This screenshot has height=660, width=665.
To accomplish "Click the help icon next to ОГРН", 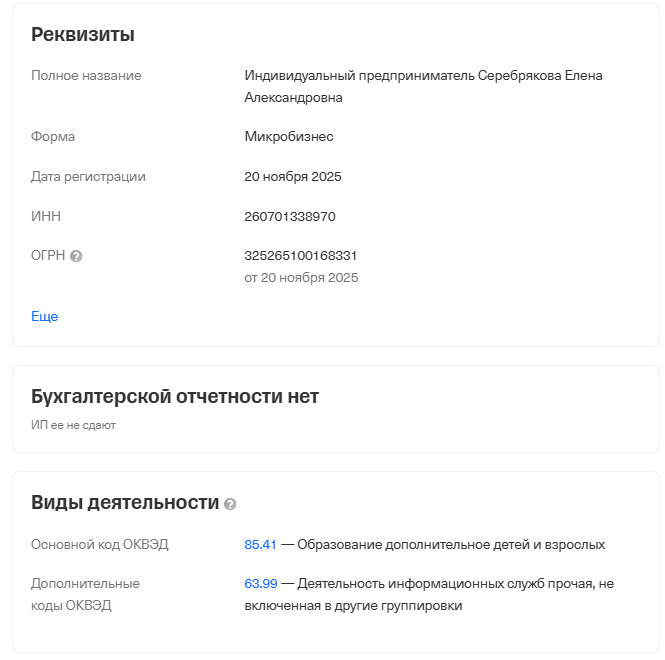I will (x=76, y=256).
